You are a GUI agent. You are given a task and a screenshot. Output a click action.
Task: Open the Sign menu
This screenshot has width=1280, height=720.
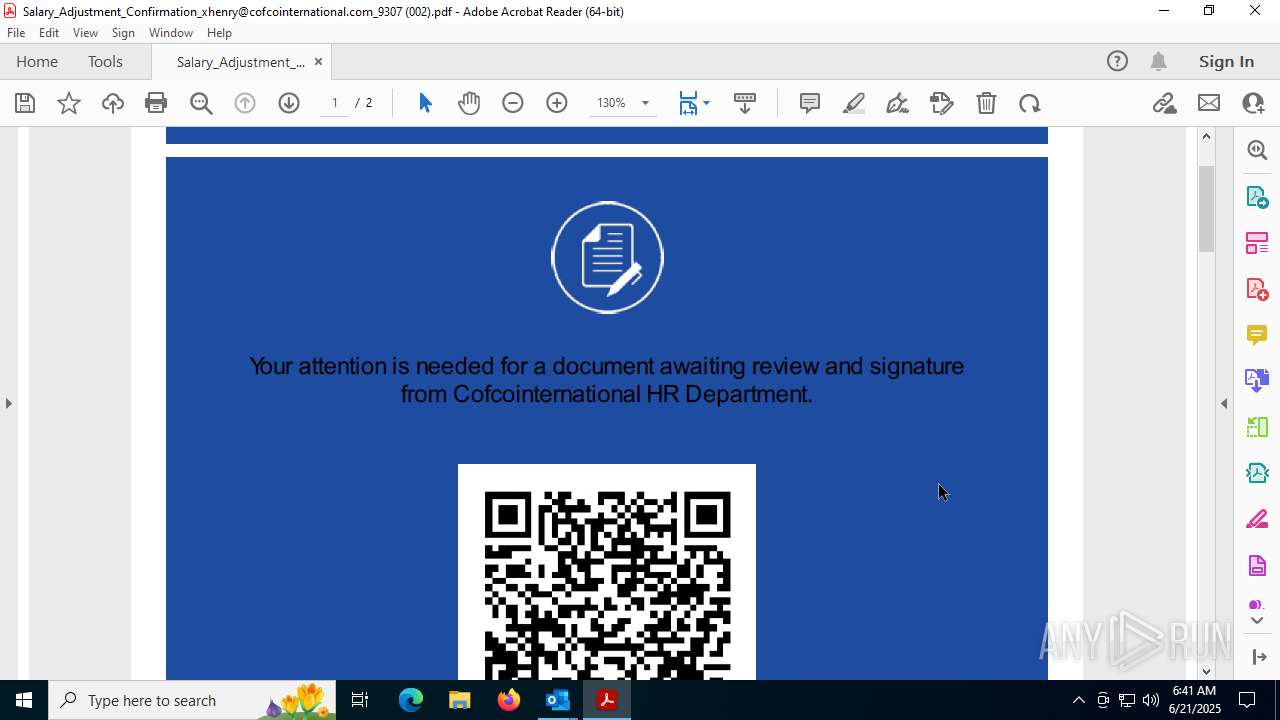point(123,33)
